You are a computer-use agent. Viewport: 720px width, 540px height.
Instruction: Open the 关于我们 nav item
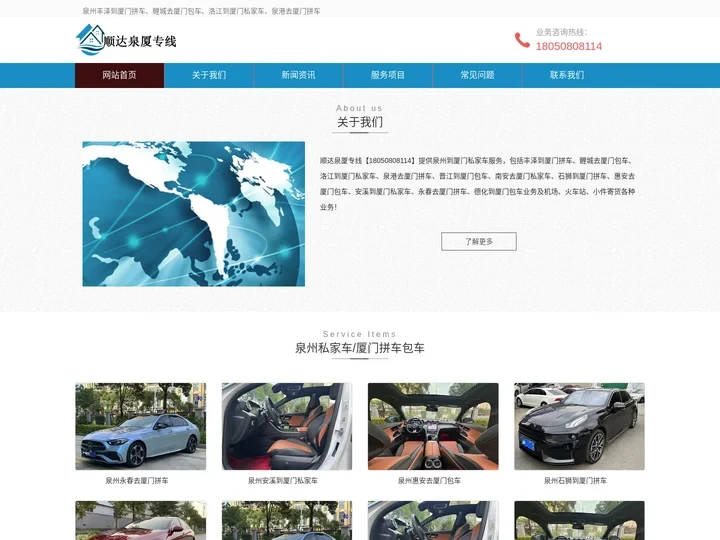209,75
